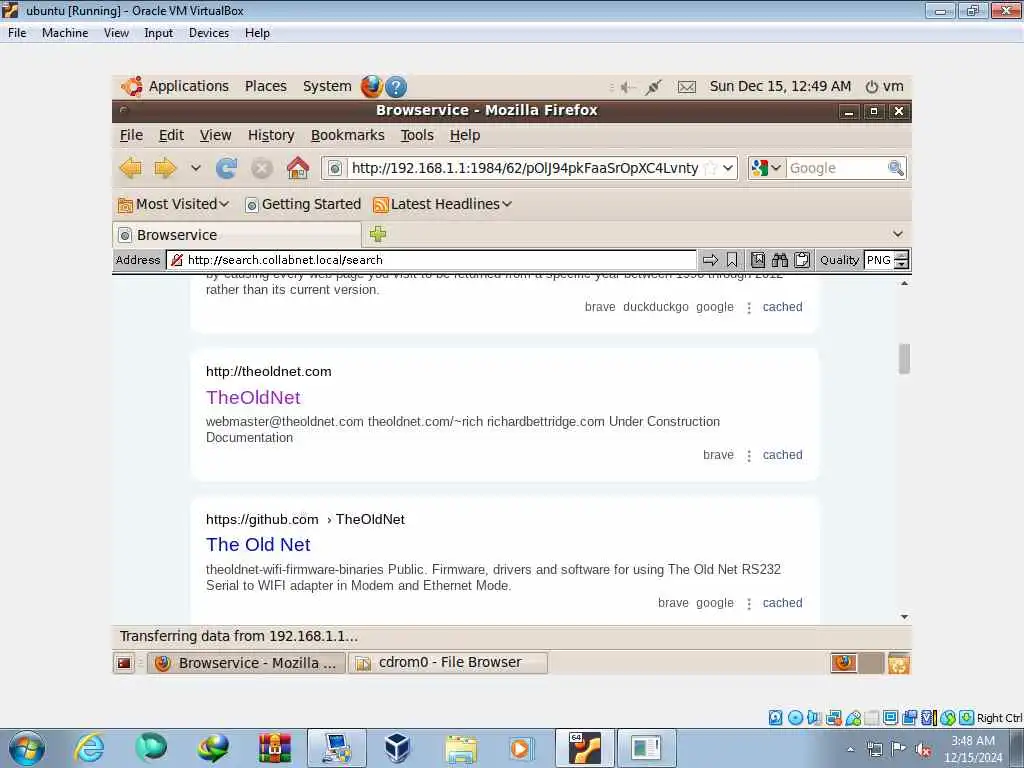Click the page vertical scrollbar thumb
This screenshot has height=768, width=1024.
pyautogui.click(x=904, y=359)
